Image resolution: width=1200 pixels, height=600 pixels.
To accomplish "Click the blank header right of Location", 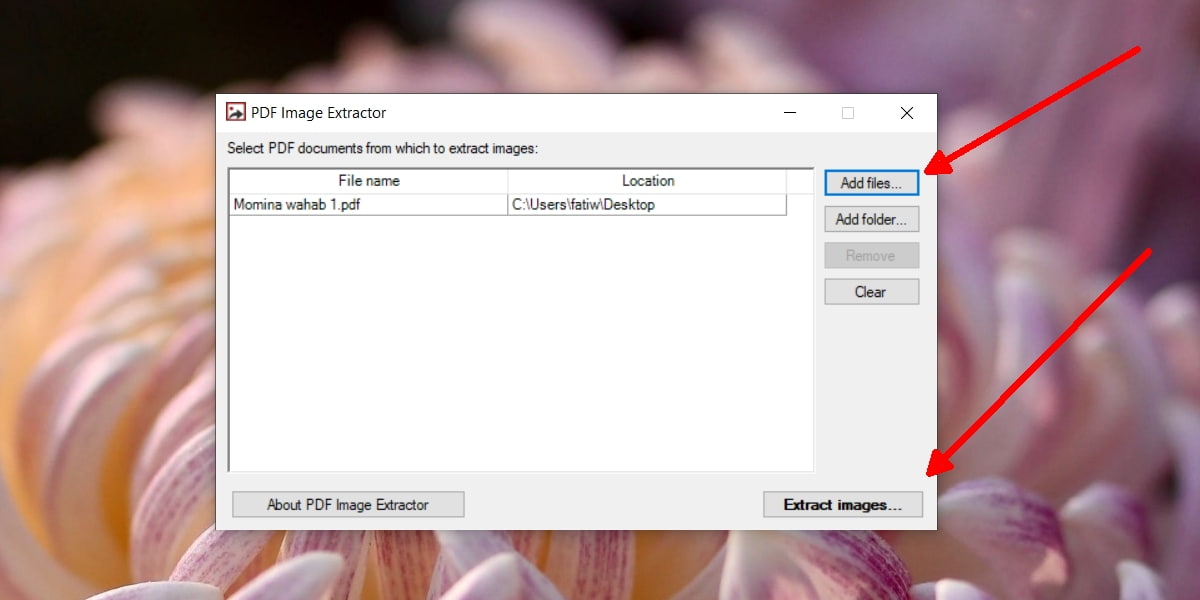I will (x=799, y=181).
